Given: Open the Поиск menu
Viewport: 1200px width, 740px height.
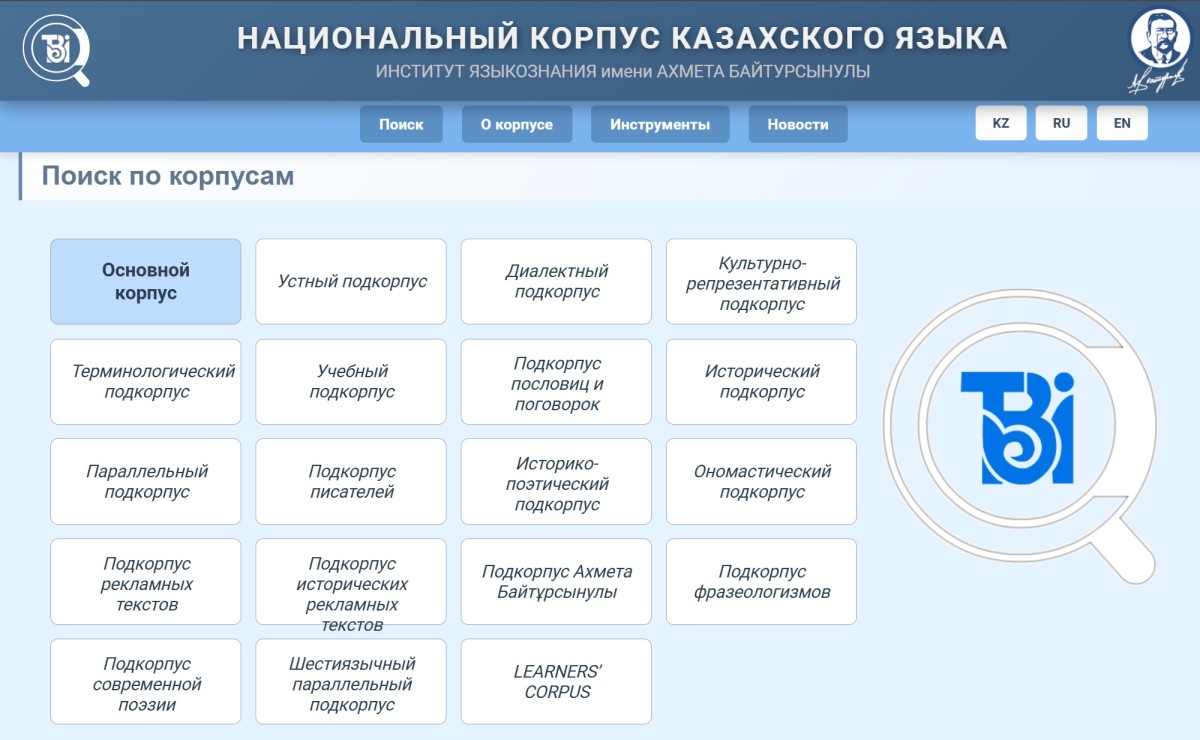Looking at the screenshot, I should click(x=401, y=124).
